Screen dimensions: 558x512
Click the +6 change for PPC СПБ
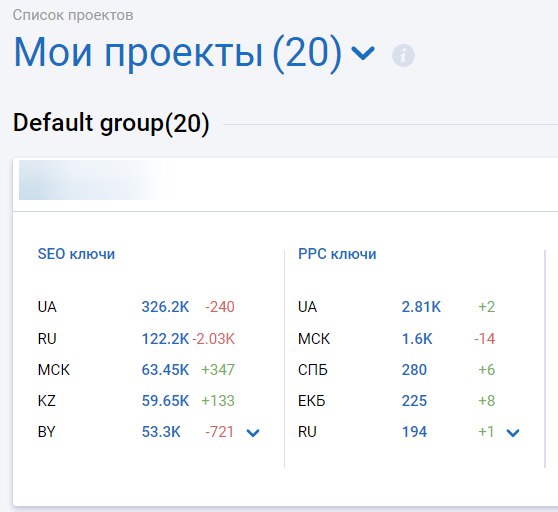pyautogui.click(x=486, y=370)
